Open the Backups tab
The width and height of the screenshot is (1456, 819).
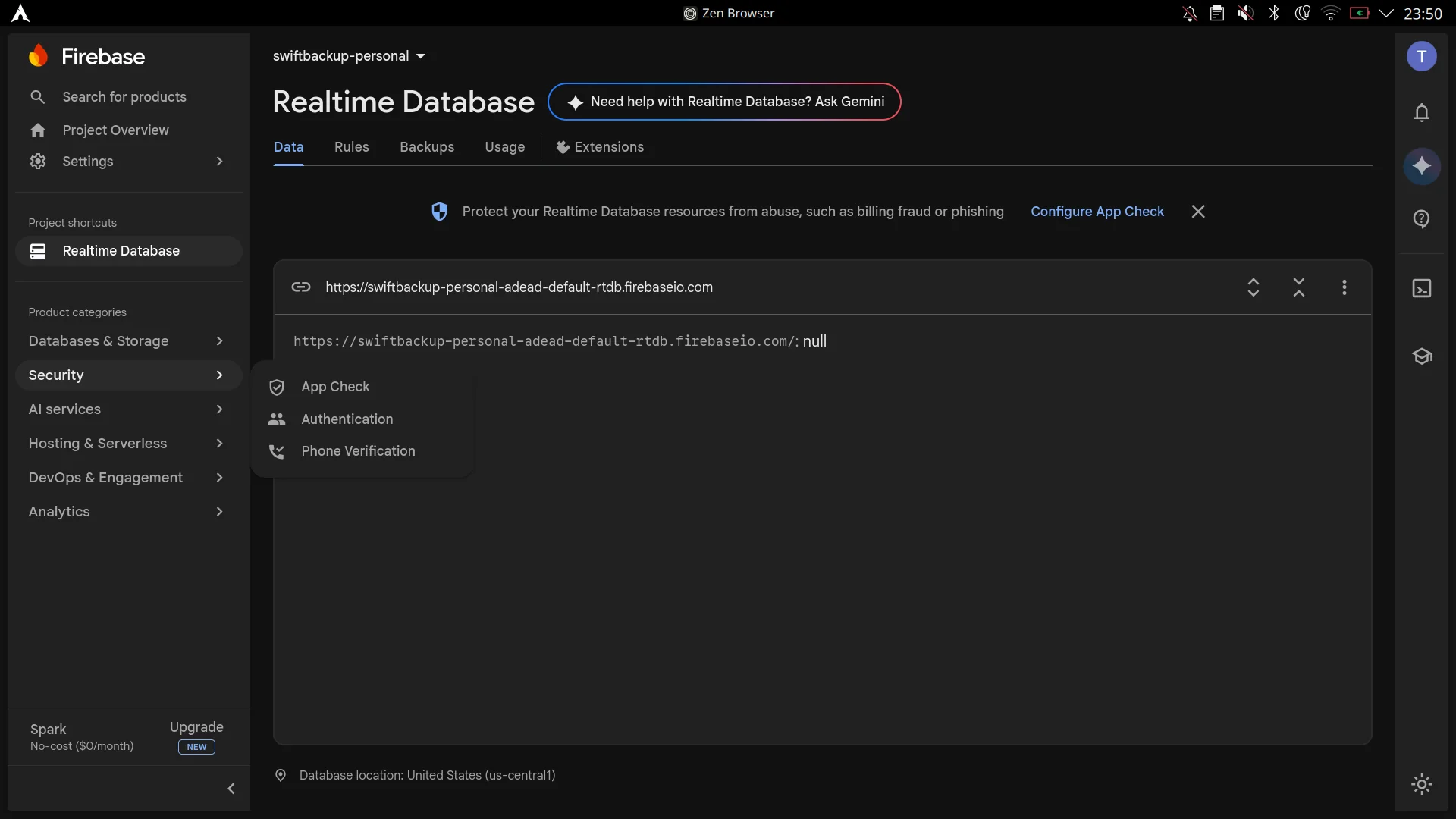click(427, 147)
